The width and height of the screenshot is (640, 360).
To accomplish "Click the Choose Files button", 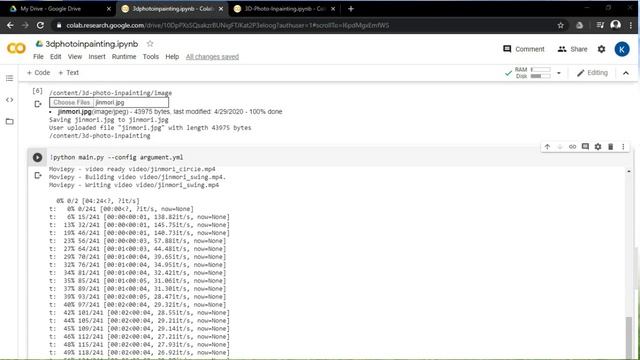I will 71,102.
